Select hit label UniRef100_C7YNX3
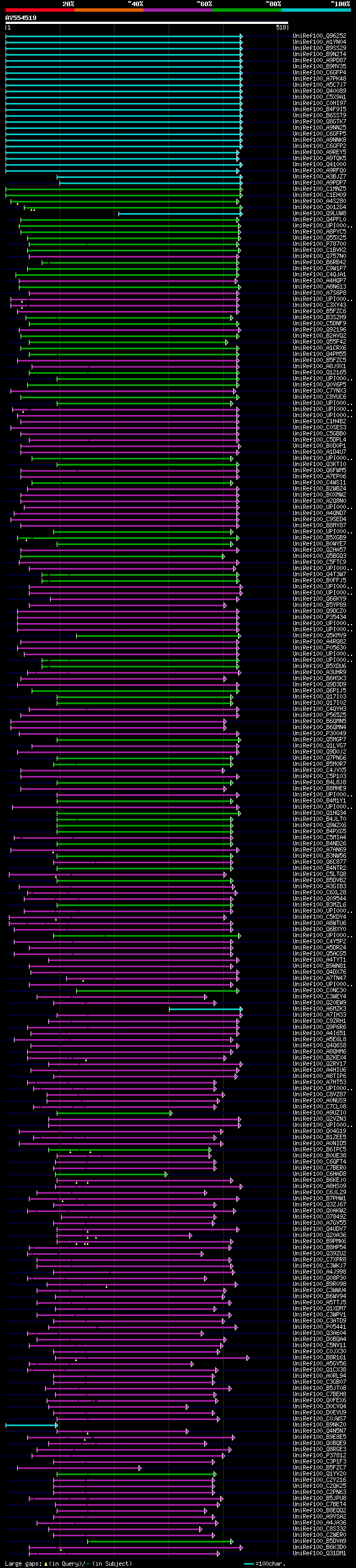Viewport: 356px width, 1568px height. click(x=319, y=391)
